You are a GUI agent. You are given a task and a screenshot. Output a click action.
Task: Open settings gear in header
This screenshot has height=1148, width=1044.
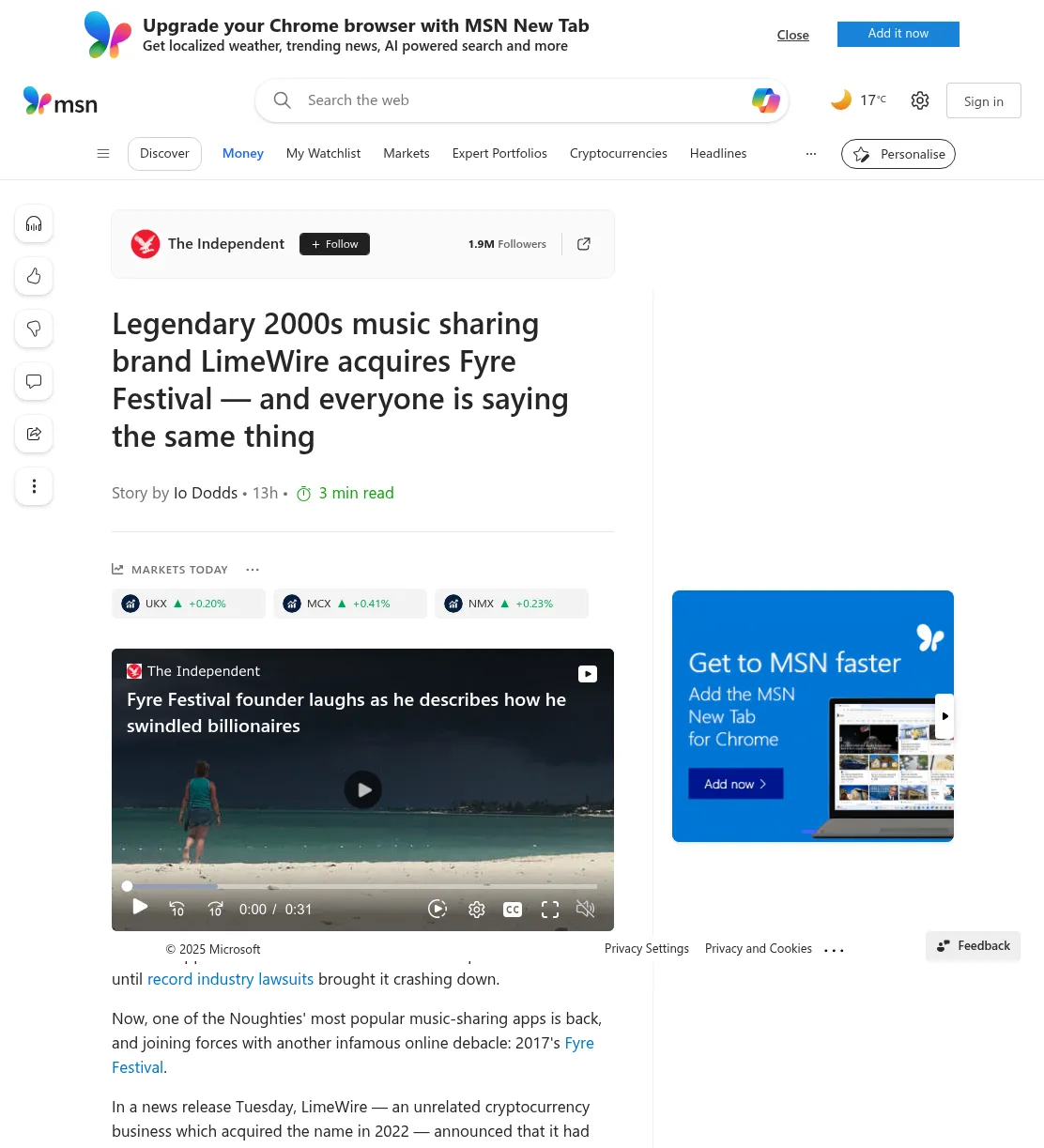pyautogui.click(x=920, y=100)
